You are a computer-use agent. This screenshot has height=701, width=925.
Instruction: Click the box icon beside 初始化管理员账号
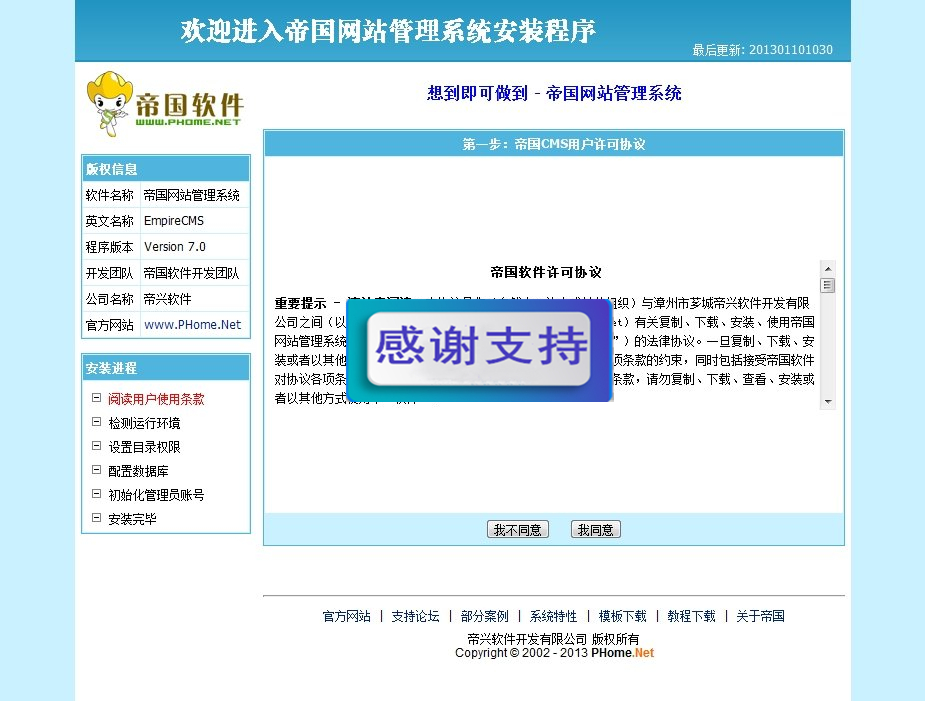96,494
